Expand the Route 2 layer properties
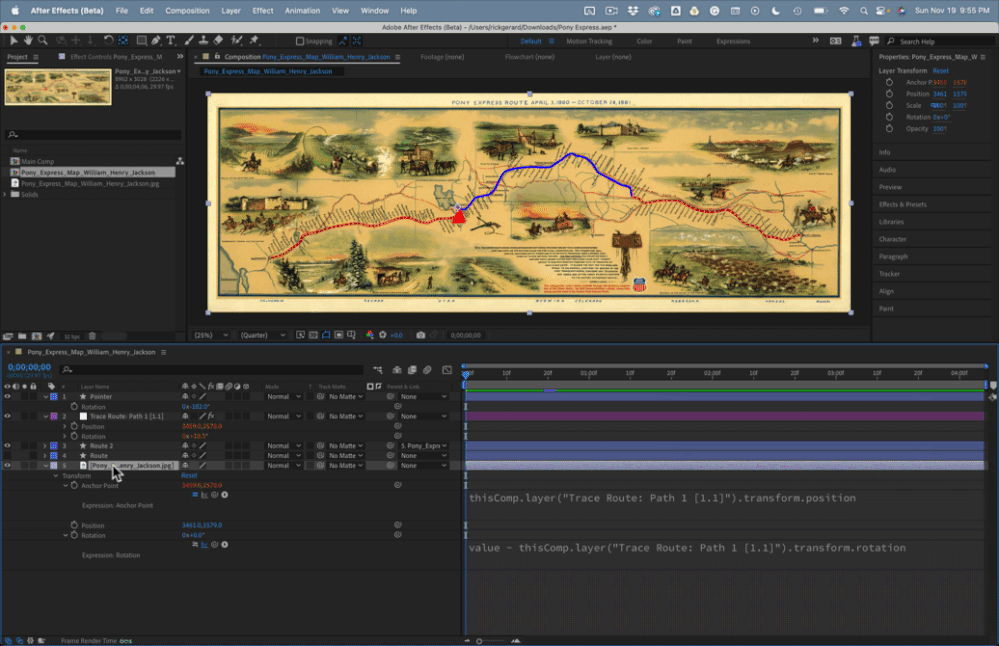 tap(45, 445)
